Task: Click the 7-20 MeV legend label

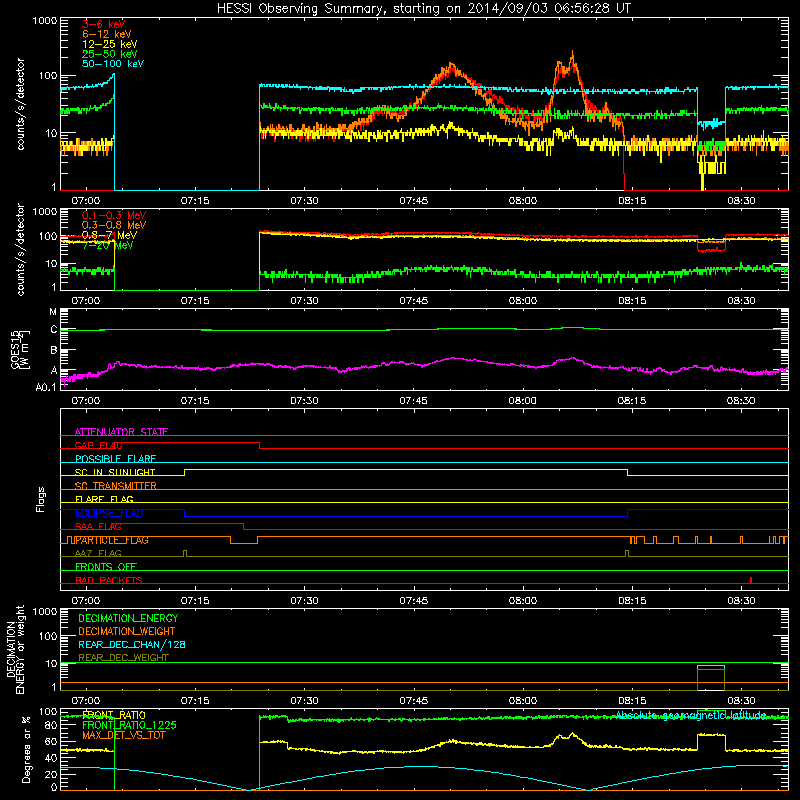Action: (107, 245)
